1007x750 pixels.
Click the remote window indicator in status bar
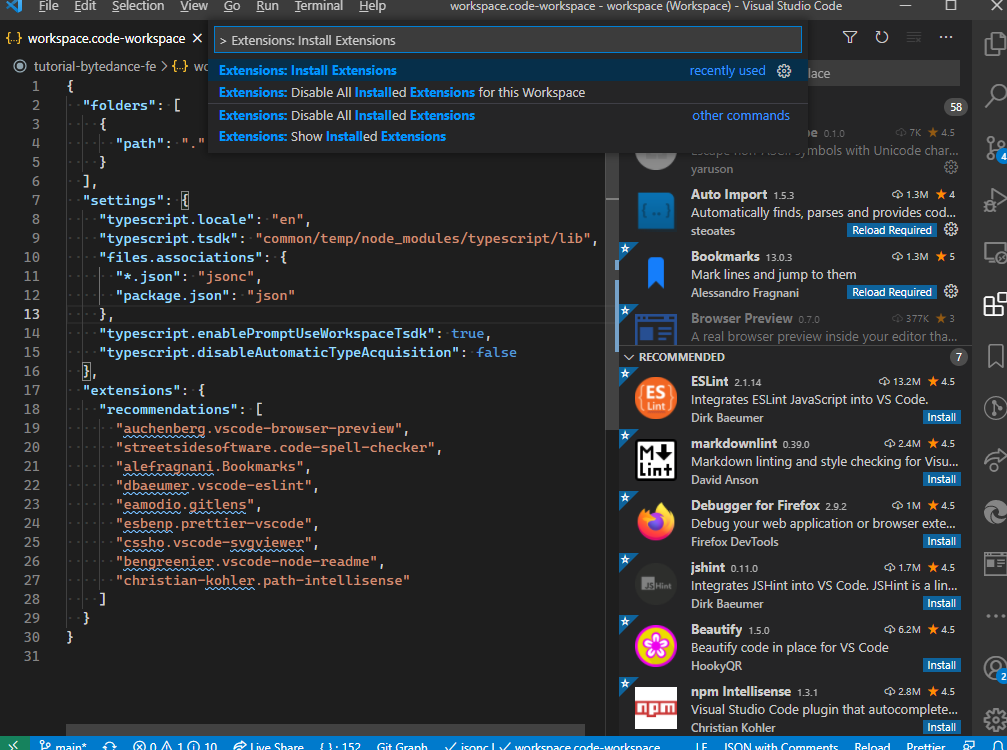coord(13,745)
